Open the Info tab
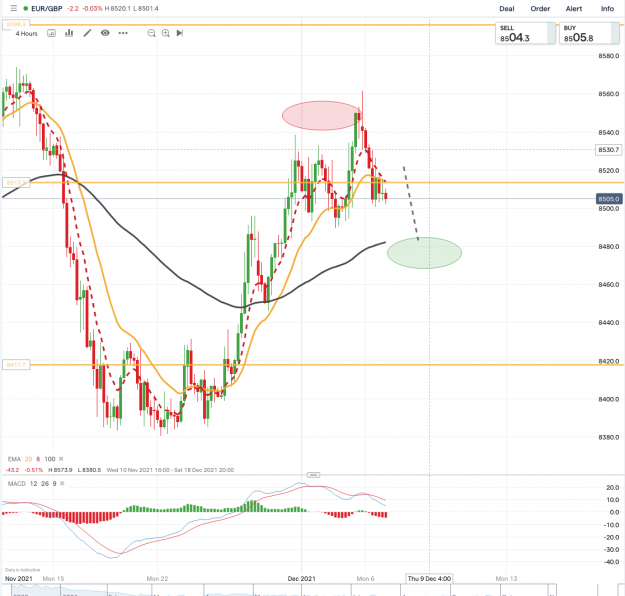Screen dimensions: 625x596 (x=607, y=9)
